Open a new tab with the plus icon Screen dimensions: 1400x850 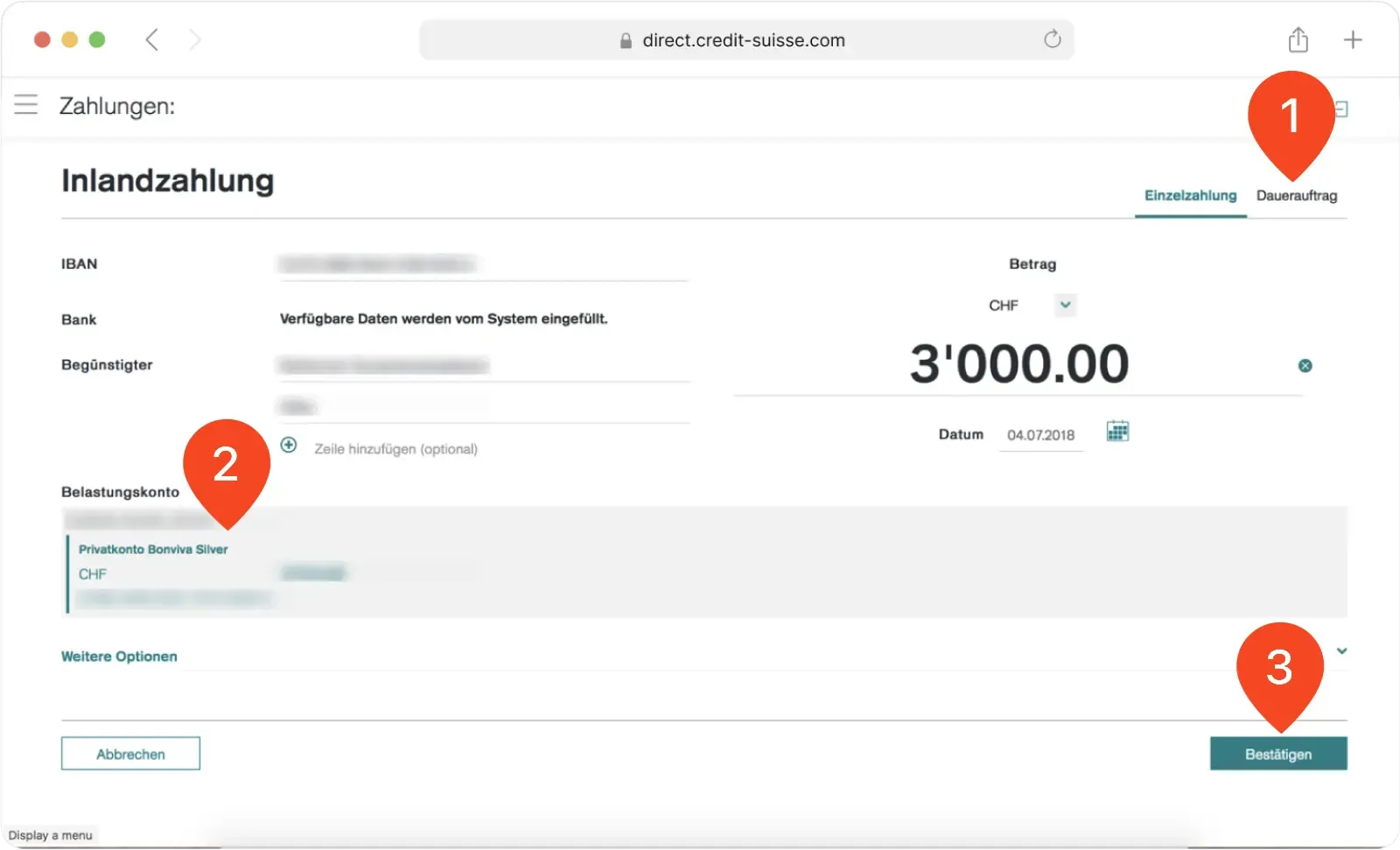(1353, 39)
